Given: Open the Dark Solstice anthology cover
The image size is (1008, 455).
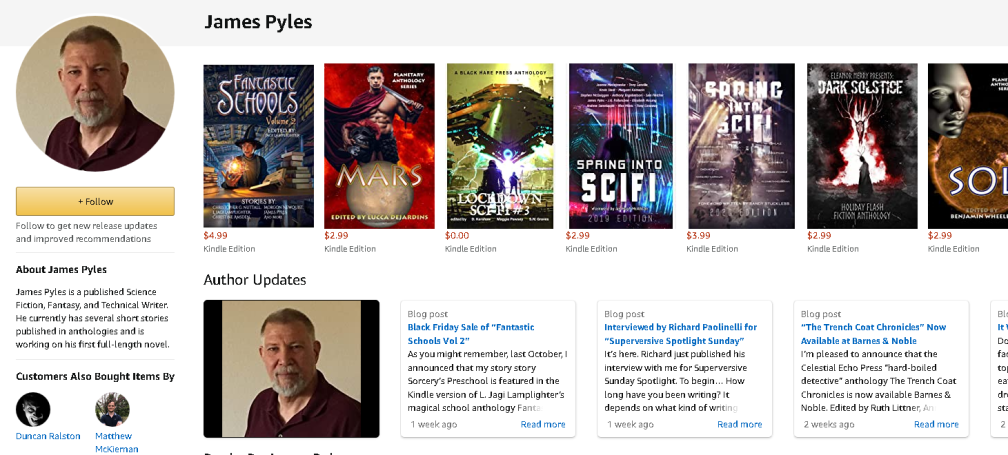Looking at the screenshot, I should coord(862,146).
